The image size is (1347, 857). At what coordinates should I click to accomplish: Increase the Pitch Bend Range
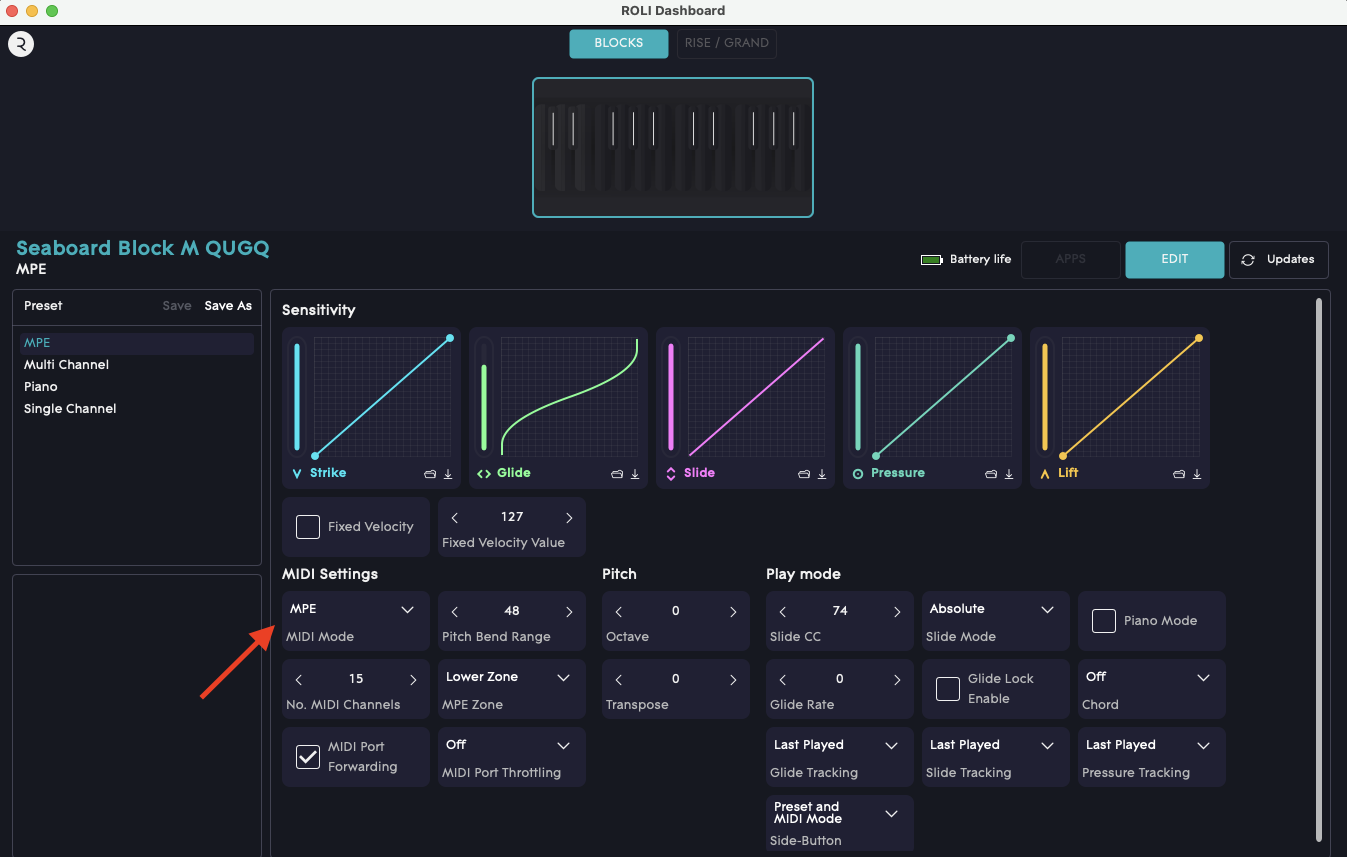coord(569,612)
